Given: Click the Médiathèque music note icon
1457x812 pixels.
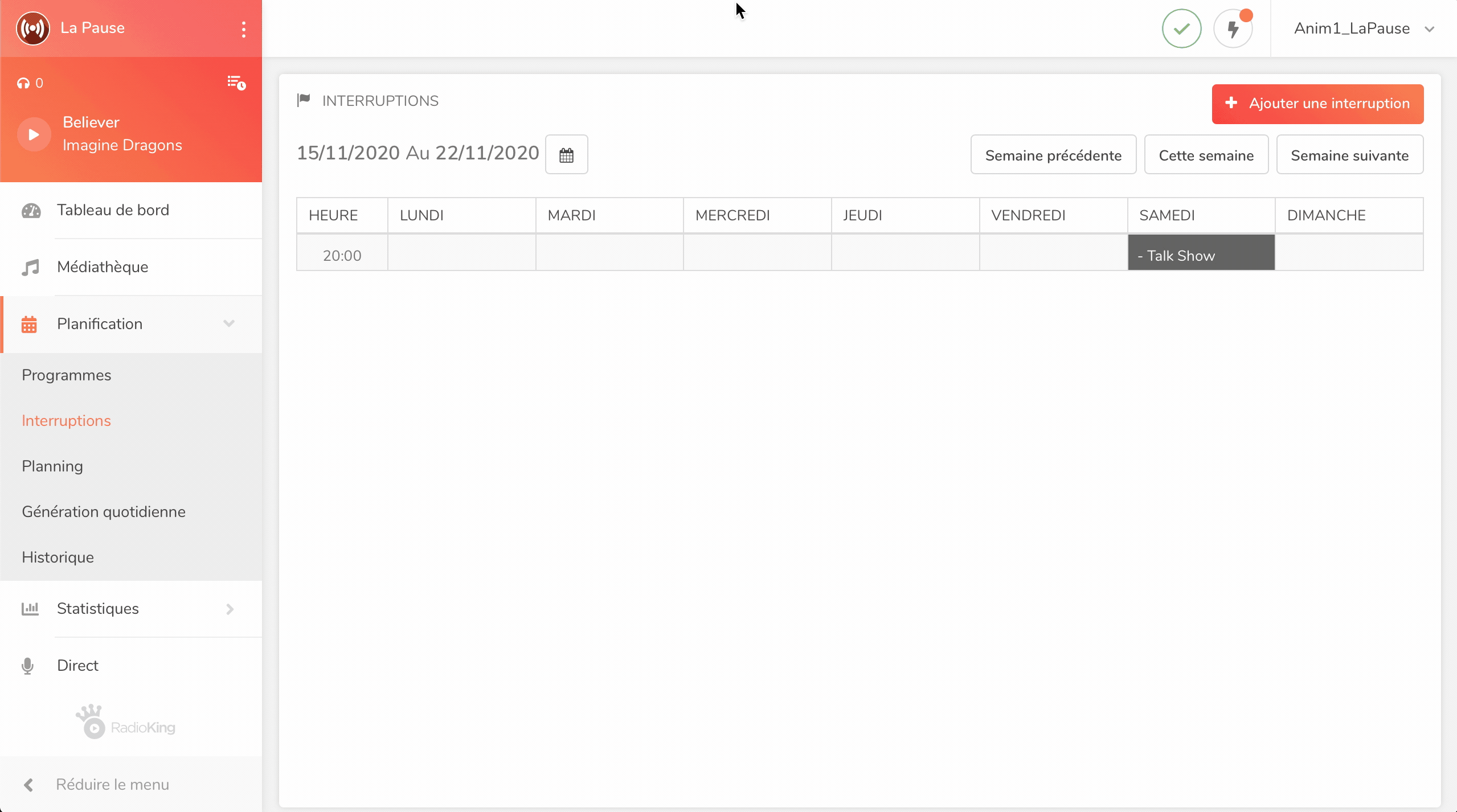Looking at the screenshot, I should click(31, 268).
